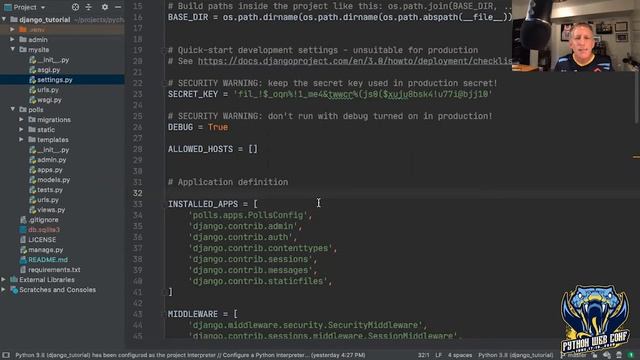The width and height of the screenshot is (640, 360).
Task: Open README.md file
Action: point(48,260)
